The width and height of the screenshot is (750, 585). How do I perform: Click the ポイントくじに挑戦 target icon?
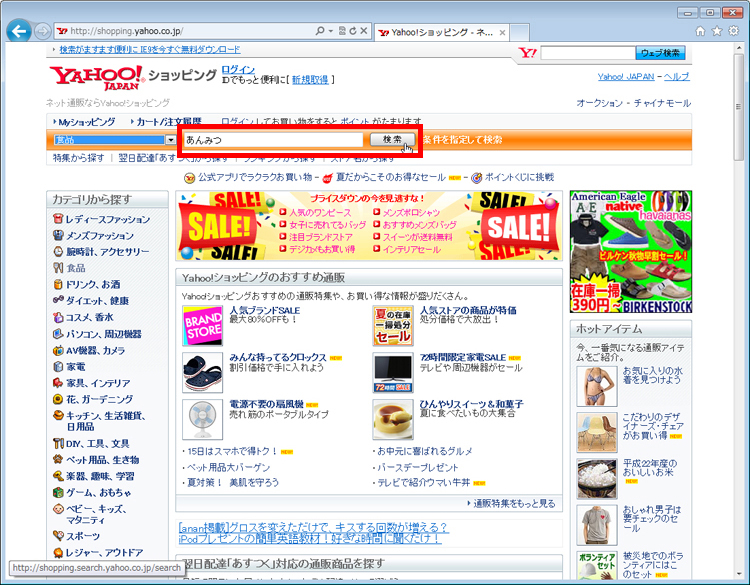[x=476, y=178]
